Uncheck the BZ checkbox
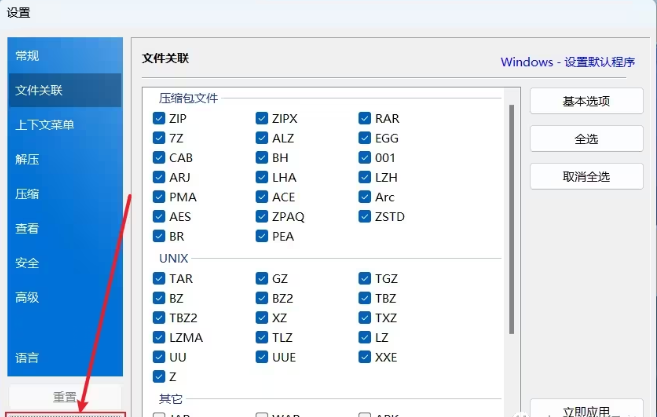 click(159, 298)
